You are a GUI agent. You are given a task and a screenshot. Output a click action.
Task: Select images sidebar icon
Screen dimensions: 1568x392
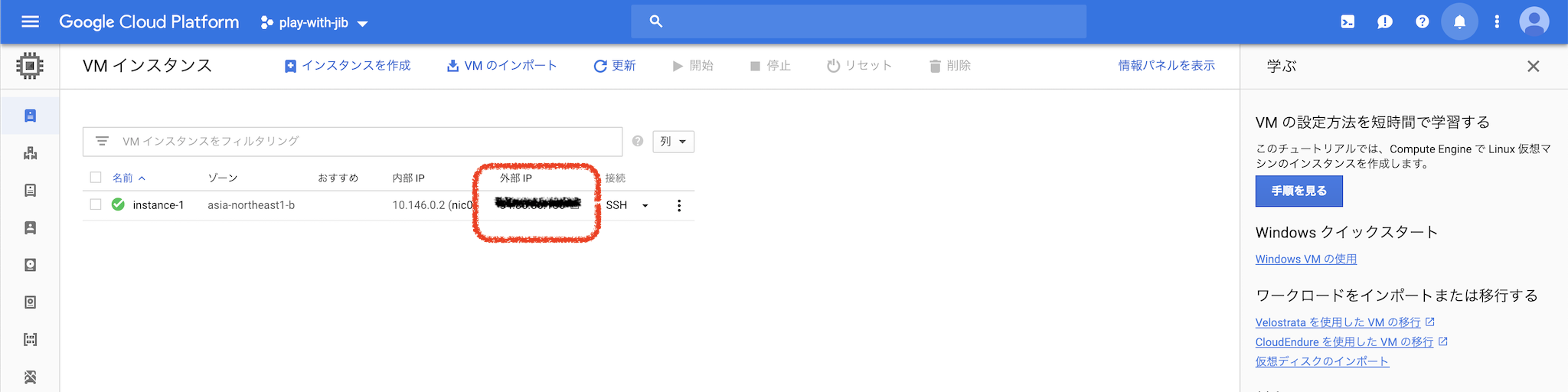(x=30, y=340)
